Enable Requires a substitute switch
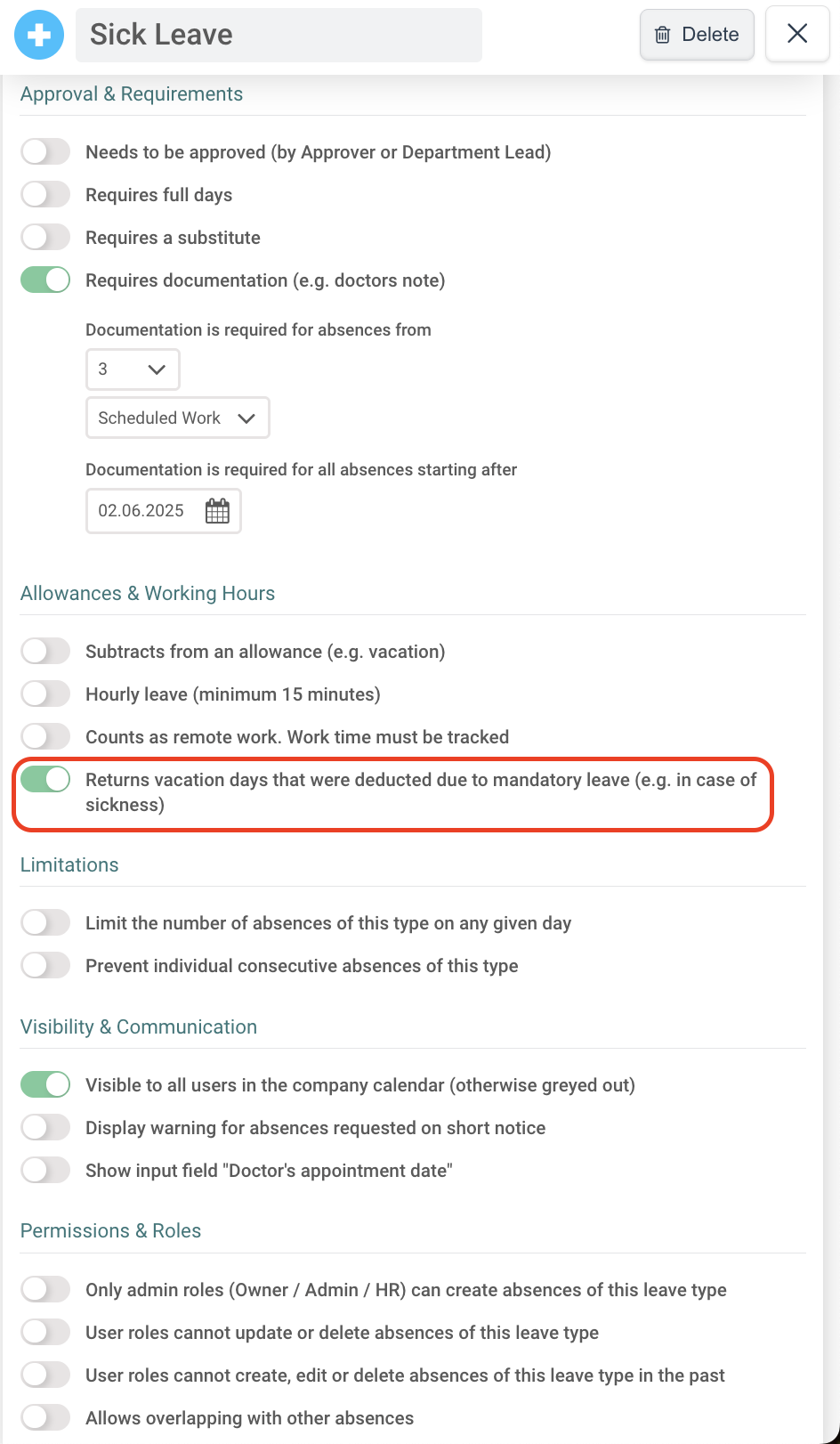This screenshot has width=840, height=1444. click(x=45, y=237)
